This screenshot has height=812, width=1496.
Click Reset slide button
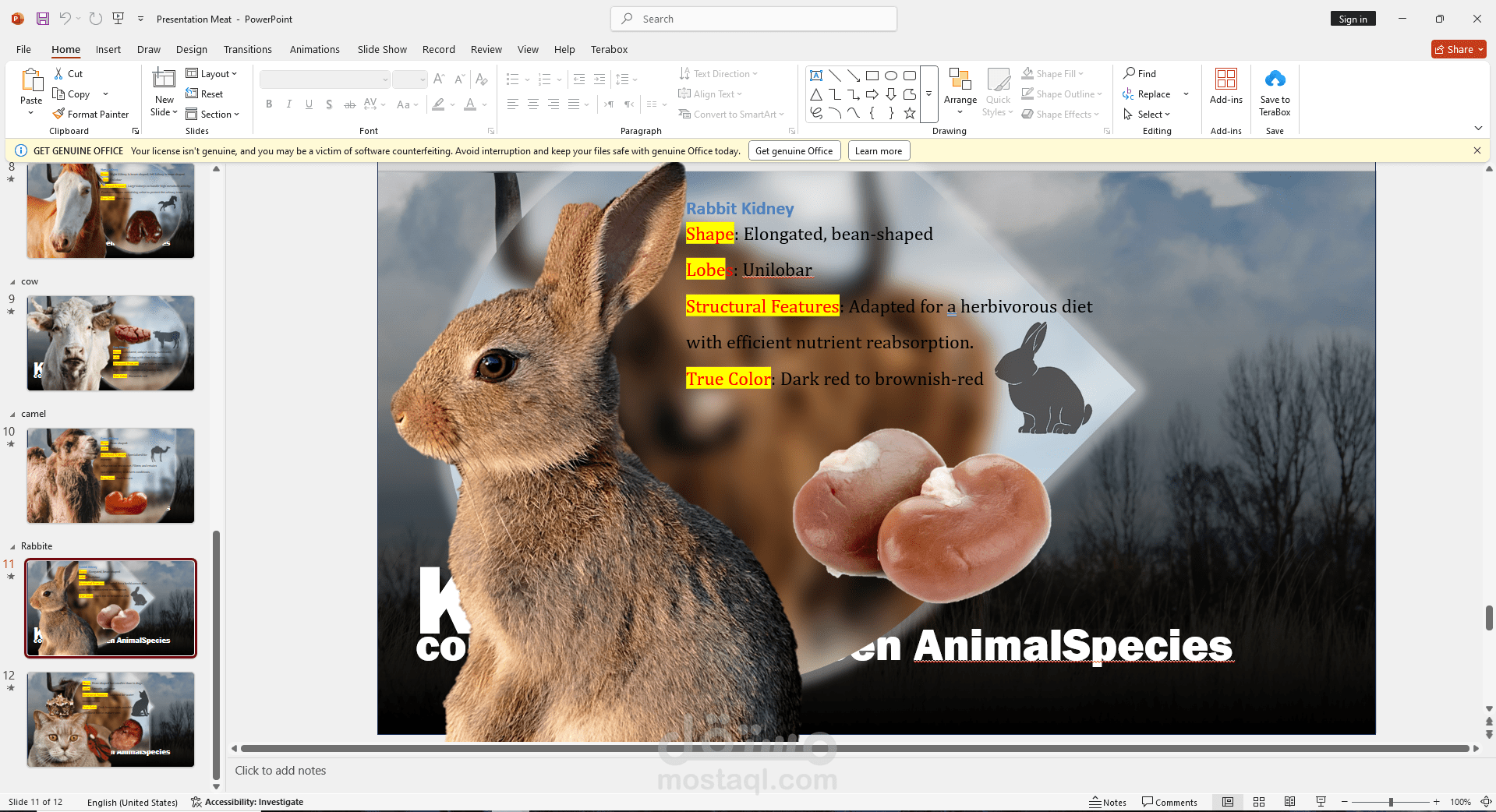tap(204, 94)
